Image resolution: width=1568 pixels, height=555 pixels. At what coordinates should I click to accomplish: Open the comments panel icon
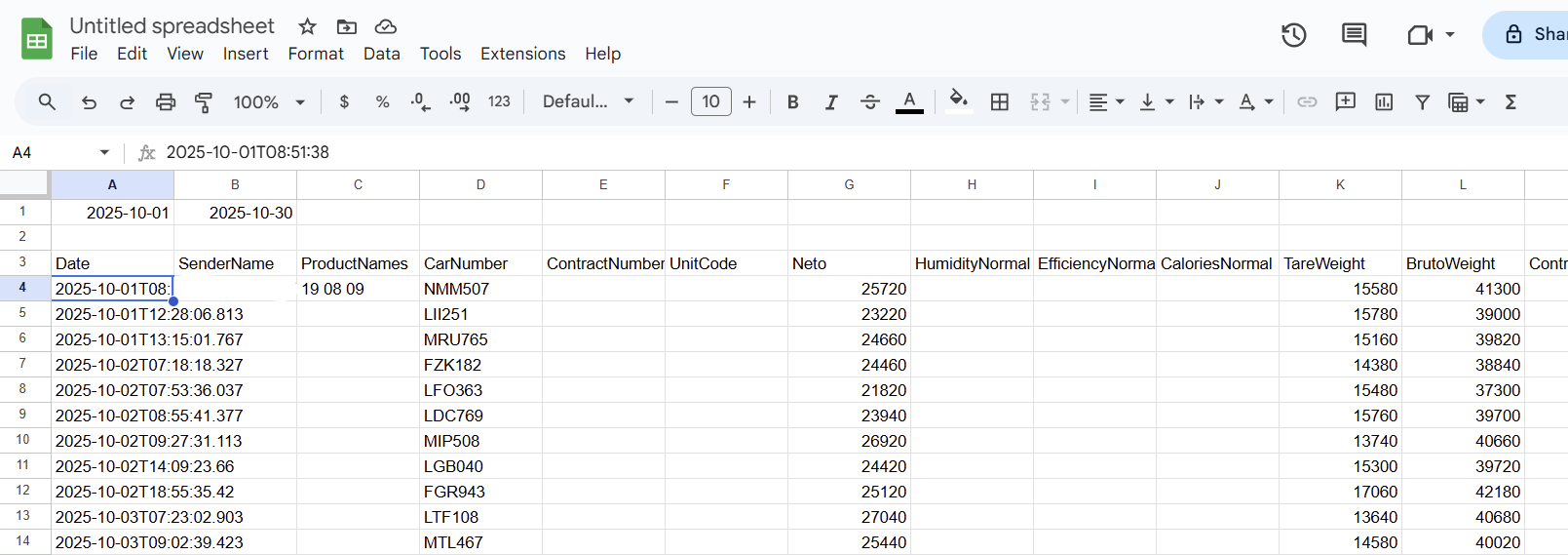click(1354, 35)
